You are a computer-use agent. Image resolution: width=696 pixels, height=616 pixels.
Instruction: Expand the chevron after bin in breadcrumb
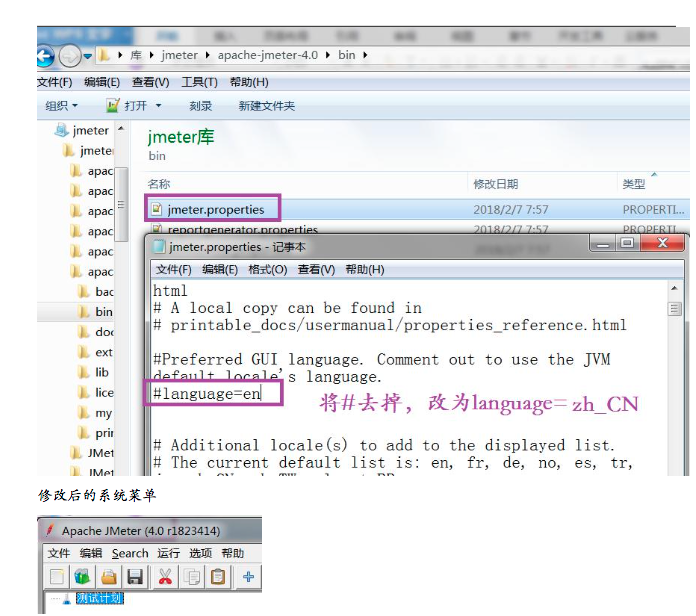[365, 55]
